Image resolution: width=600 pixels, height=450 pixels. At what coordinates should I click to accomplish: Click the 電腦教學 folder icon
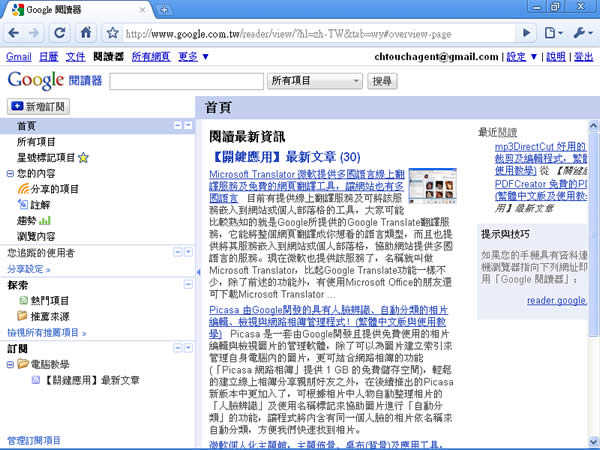click(x=23, y=364)
